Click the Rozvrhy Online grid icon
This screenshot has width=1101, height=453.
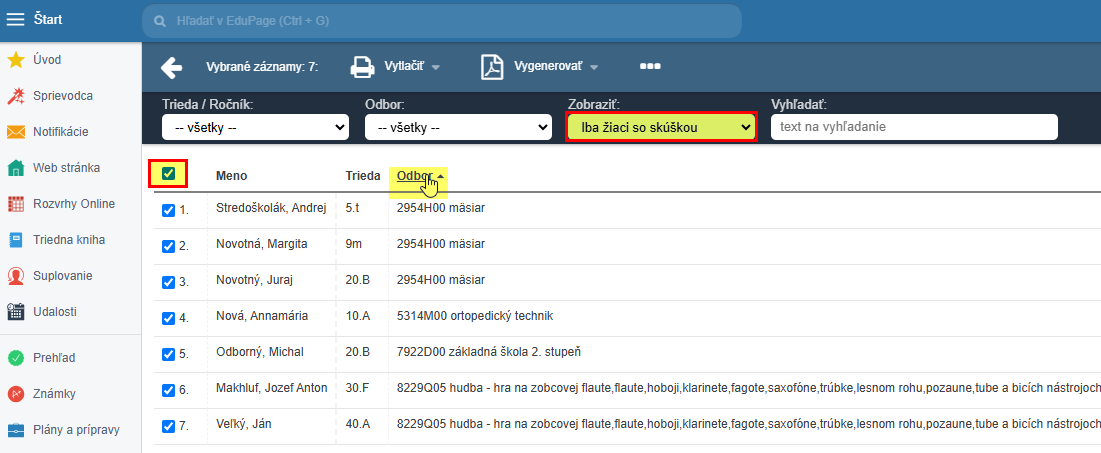tap(15, 204)
